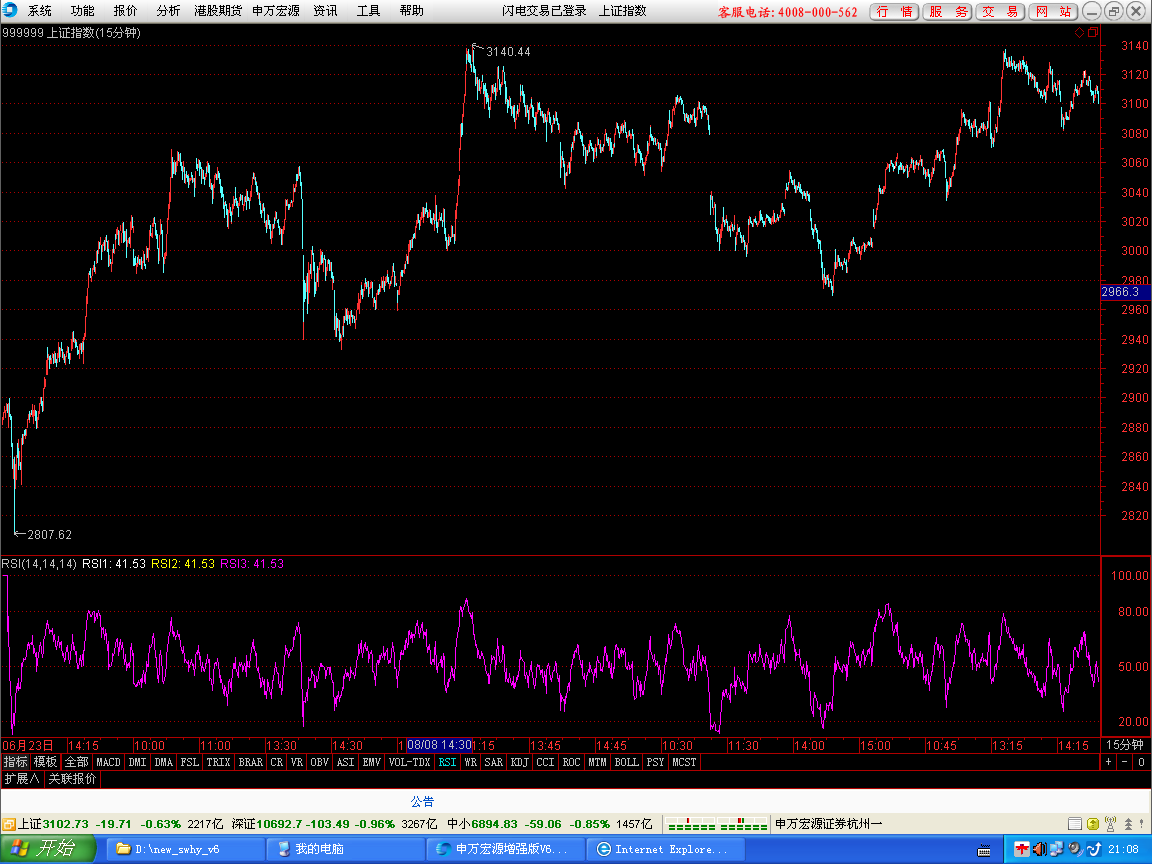Viewport: 1152px width, 864px height.
Task: Switch to 我的电脑 taskbar window
Action: (345, 849)
